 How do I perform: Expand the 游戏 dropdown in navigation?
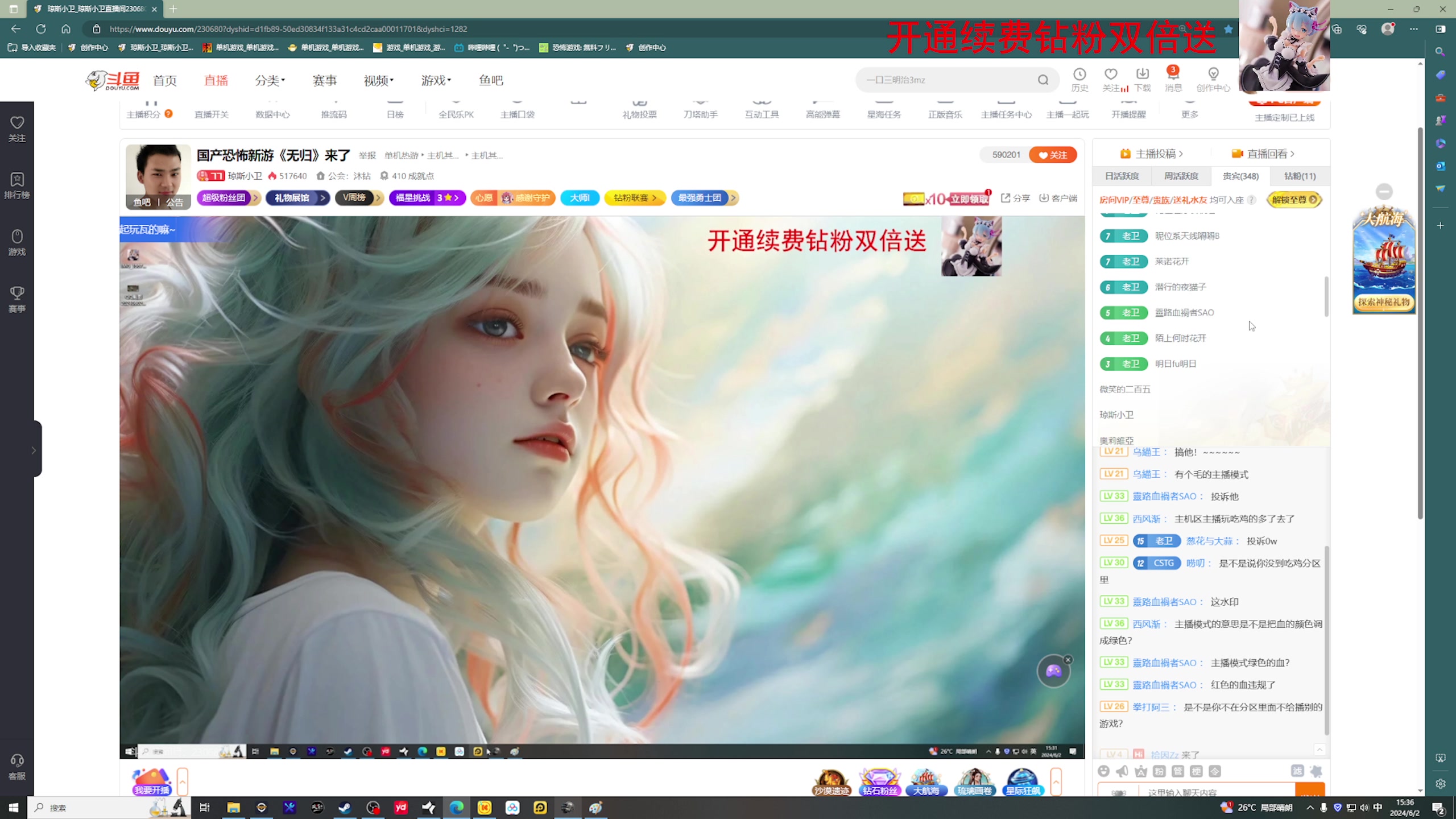435,80
